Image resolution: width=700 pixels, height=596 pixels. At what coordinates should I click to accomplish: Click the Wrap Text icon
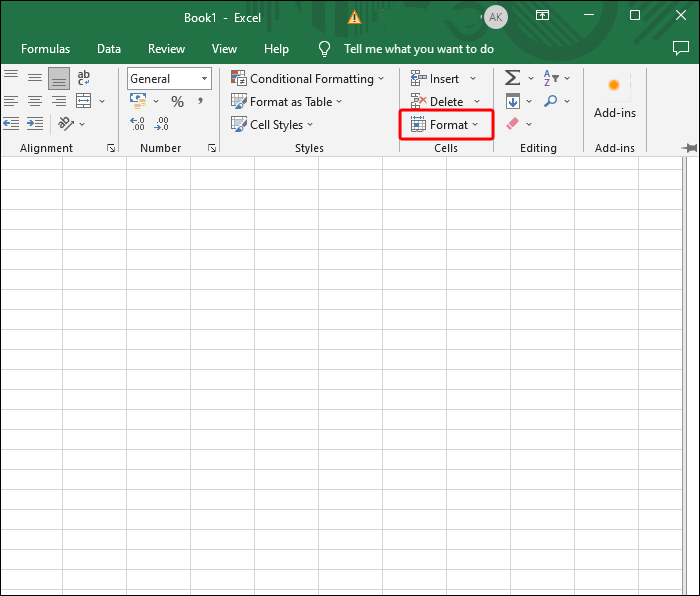tap(84, 78)
